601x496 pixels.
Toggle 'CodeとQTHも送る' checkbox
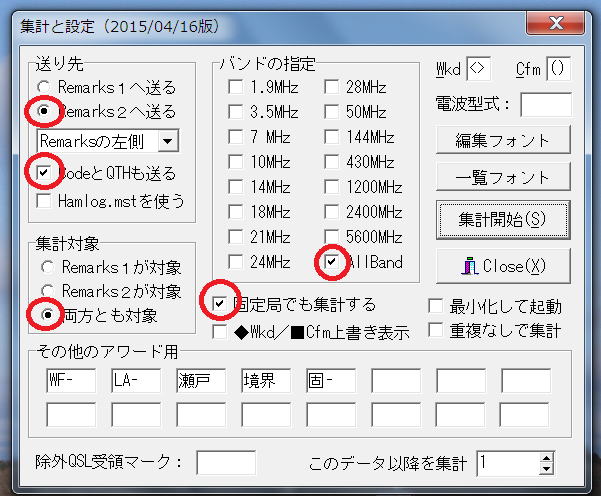45,173
